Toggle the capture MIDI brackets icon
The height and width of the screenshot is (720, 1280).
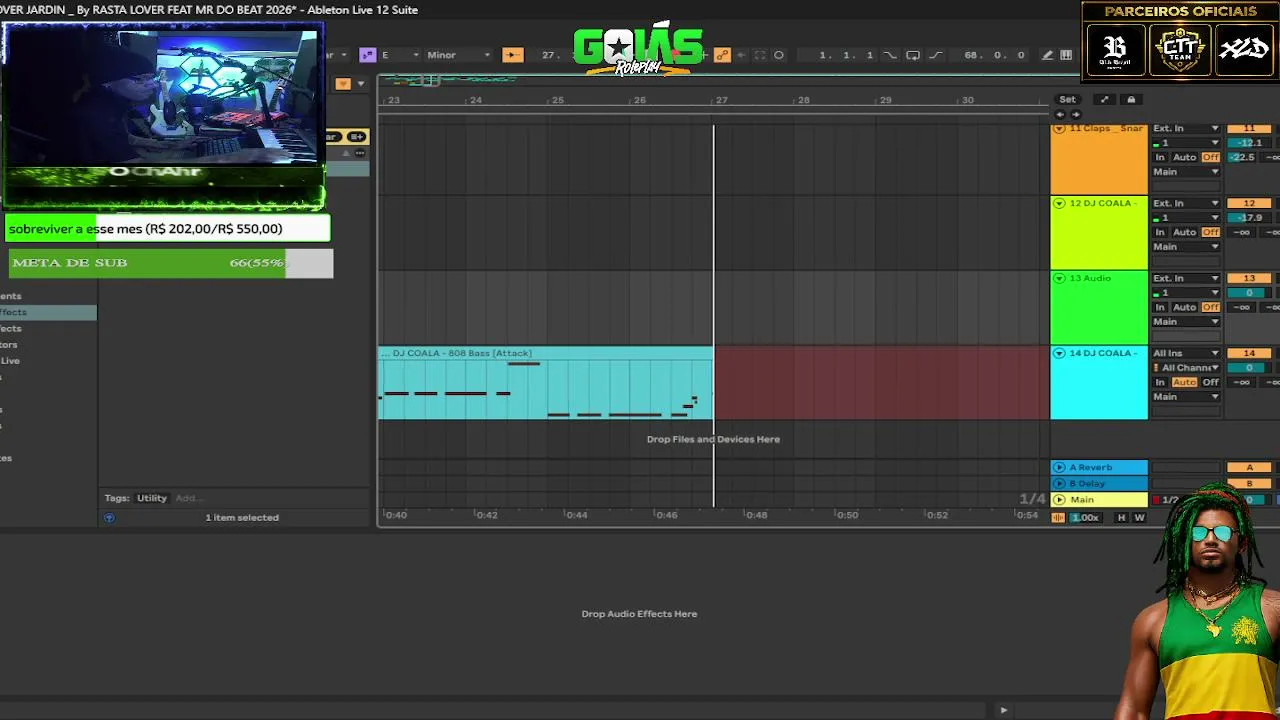[760, 55]
